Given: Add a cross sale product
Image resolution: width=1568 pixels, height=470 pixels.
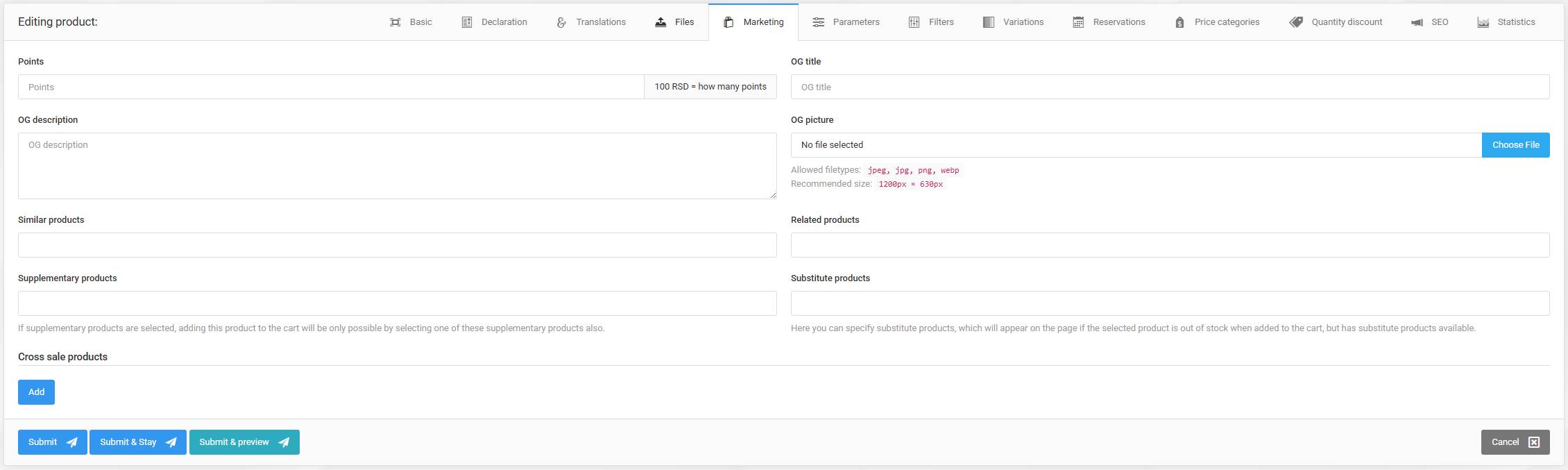Looking at the screenshot, I should (x=36, y=392).
